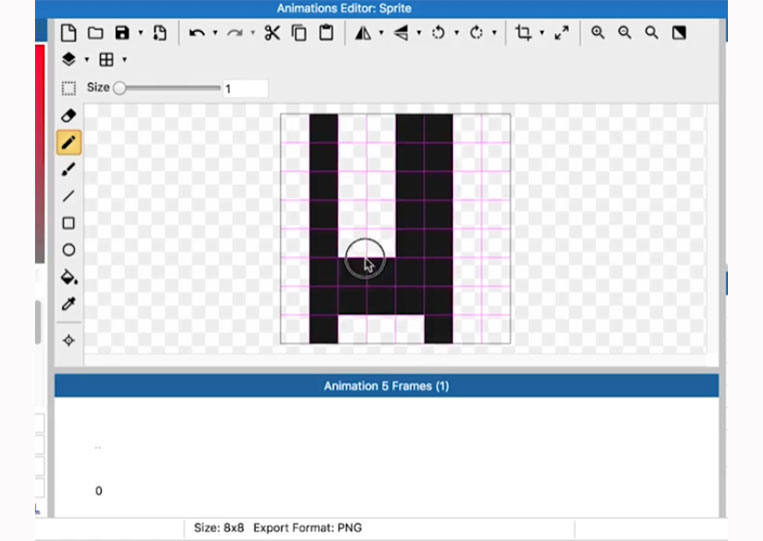
Task: Expand the undo history dropdown arrow
Action: pos(215,33)
